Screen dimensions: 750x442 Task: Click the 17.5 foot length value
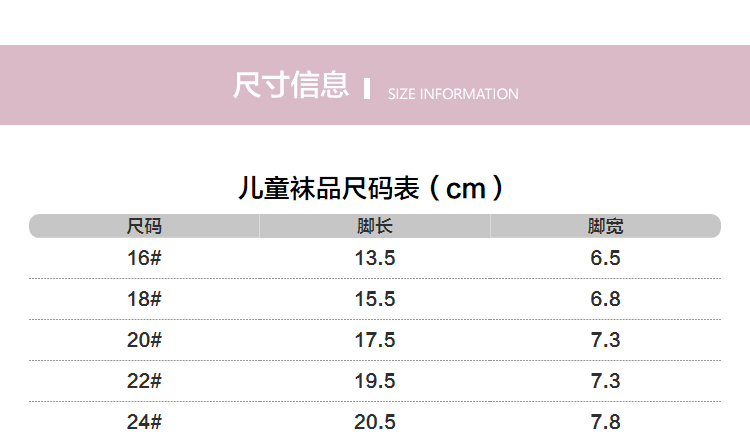[x=375, y=340]
